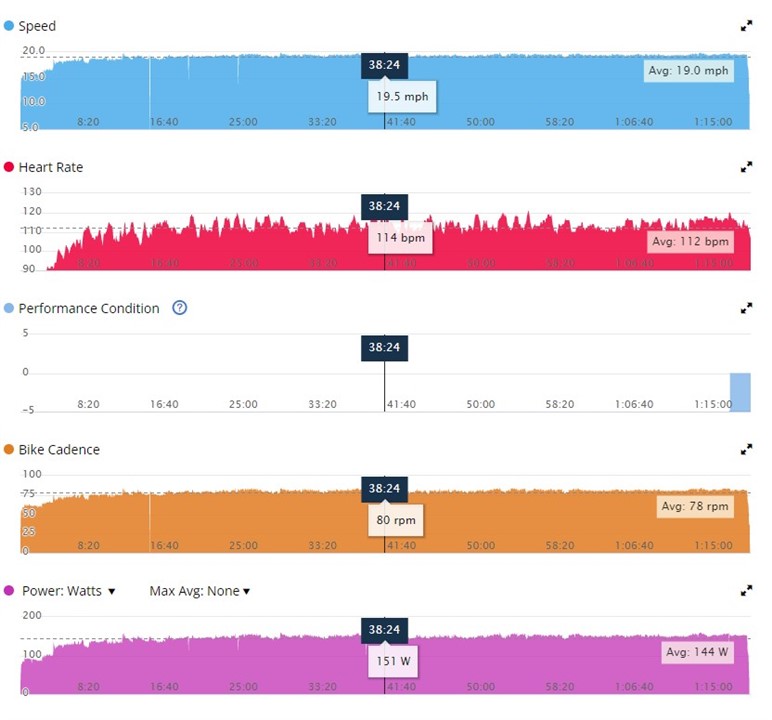Click the 19.5 mph tooltip value
Image resolution: width=772 pixels, height=720 pixels.
click(402, 97)
